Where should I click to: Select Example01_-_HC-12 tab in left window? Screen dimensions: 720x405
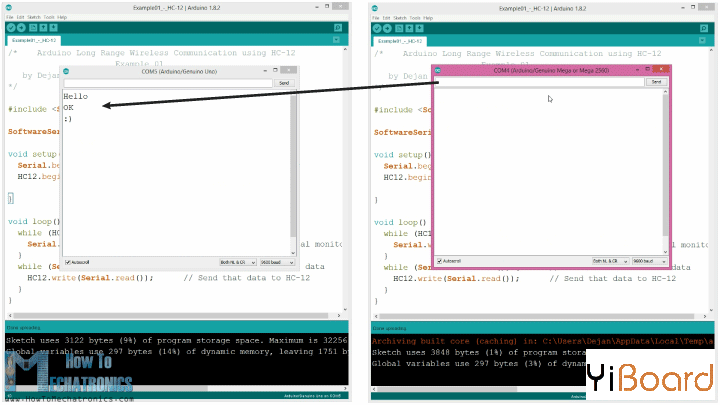(34, 40)
